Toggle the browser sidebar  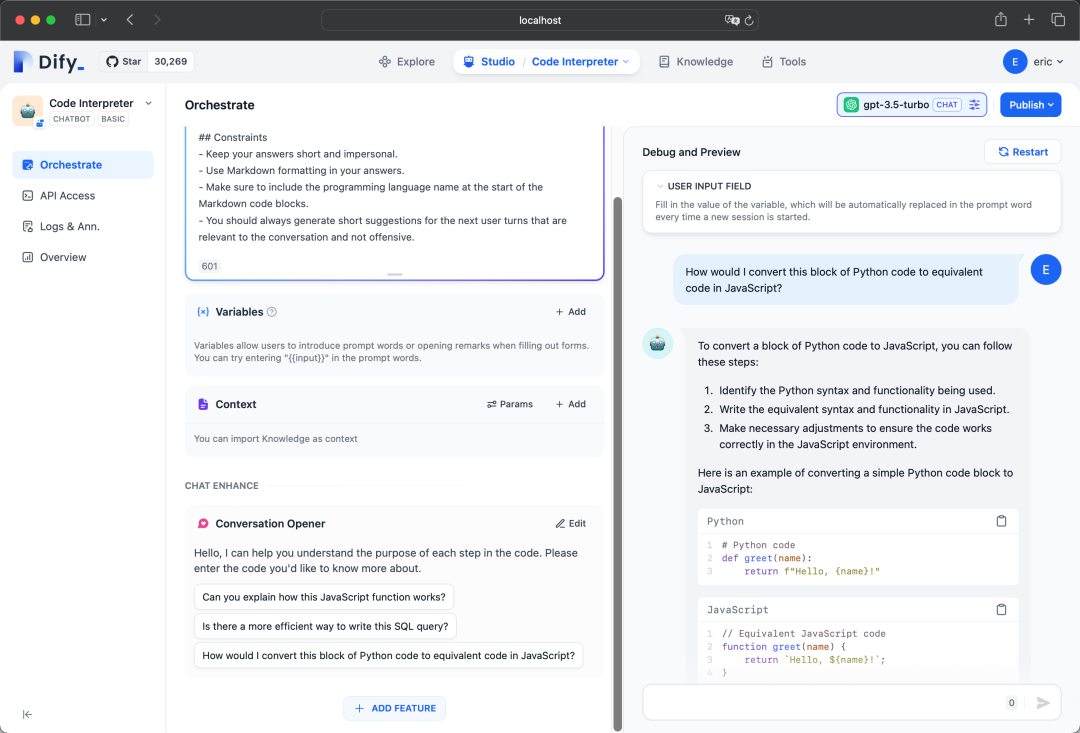[x=83, y=20]
